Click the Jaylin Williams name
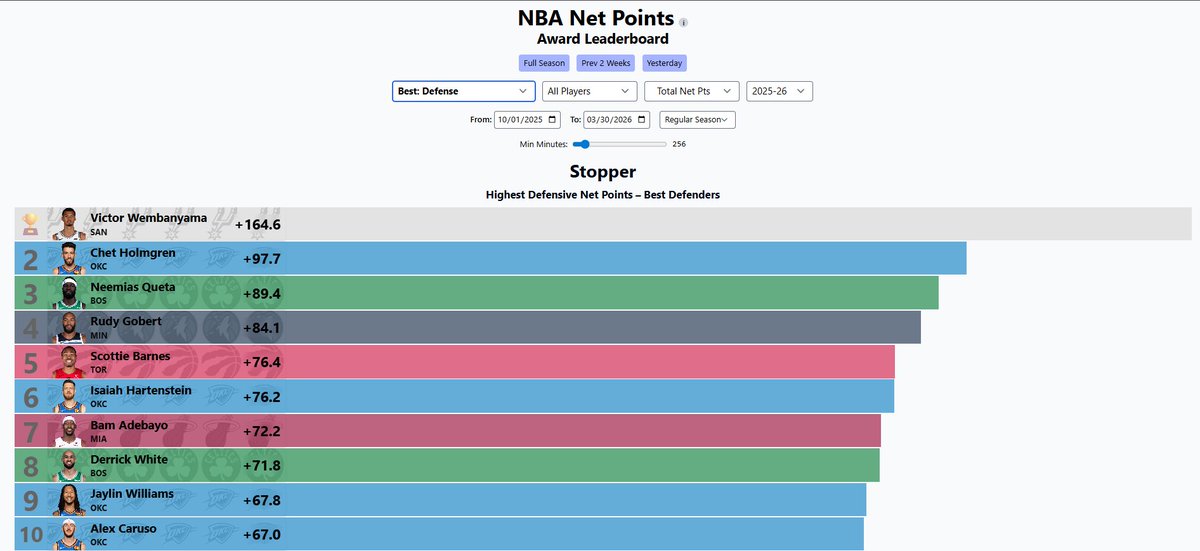This screenshot has height=551, width=1200. tap(132, 494)
